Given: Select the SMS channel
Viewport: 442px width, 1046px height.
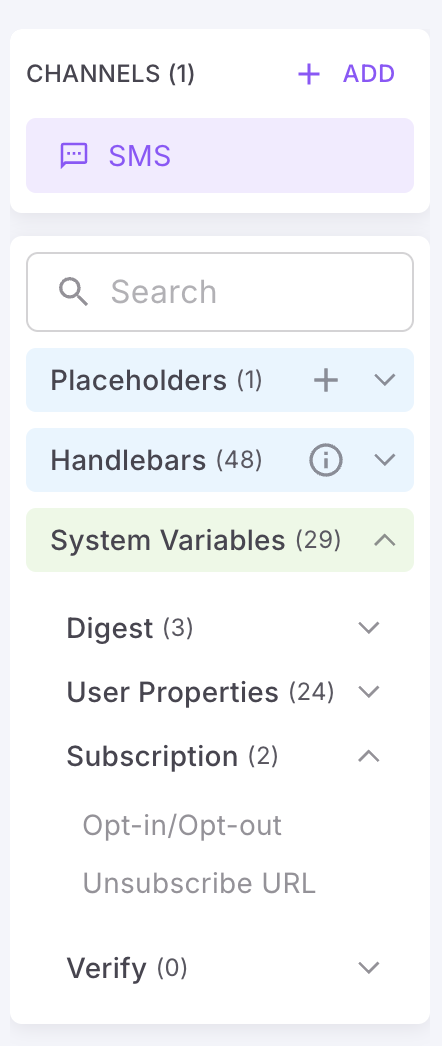Looking at the screenshot, I should point(220,155).
